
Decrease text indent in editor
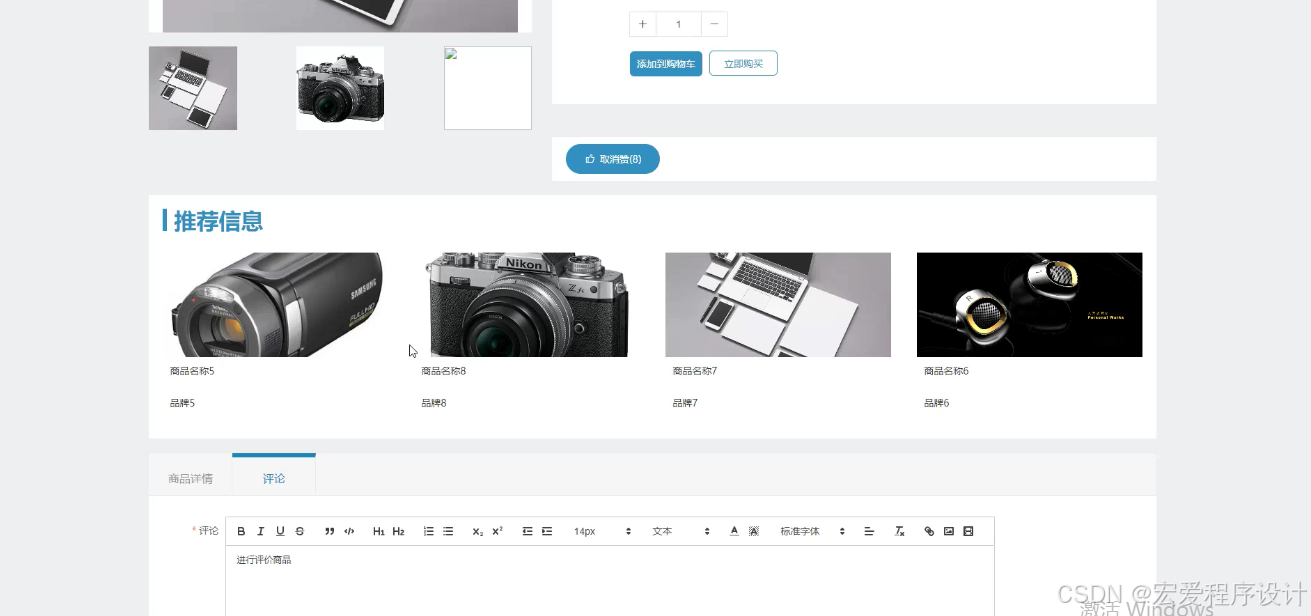pos(527,531)
